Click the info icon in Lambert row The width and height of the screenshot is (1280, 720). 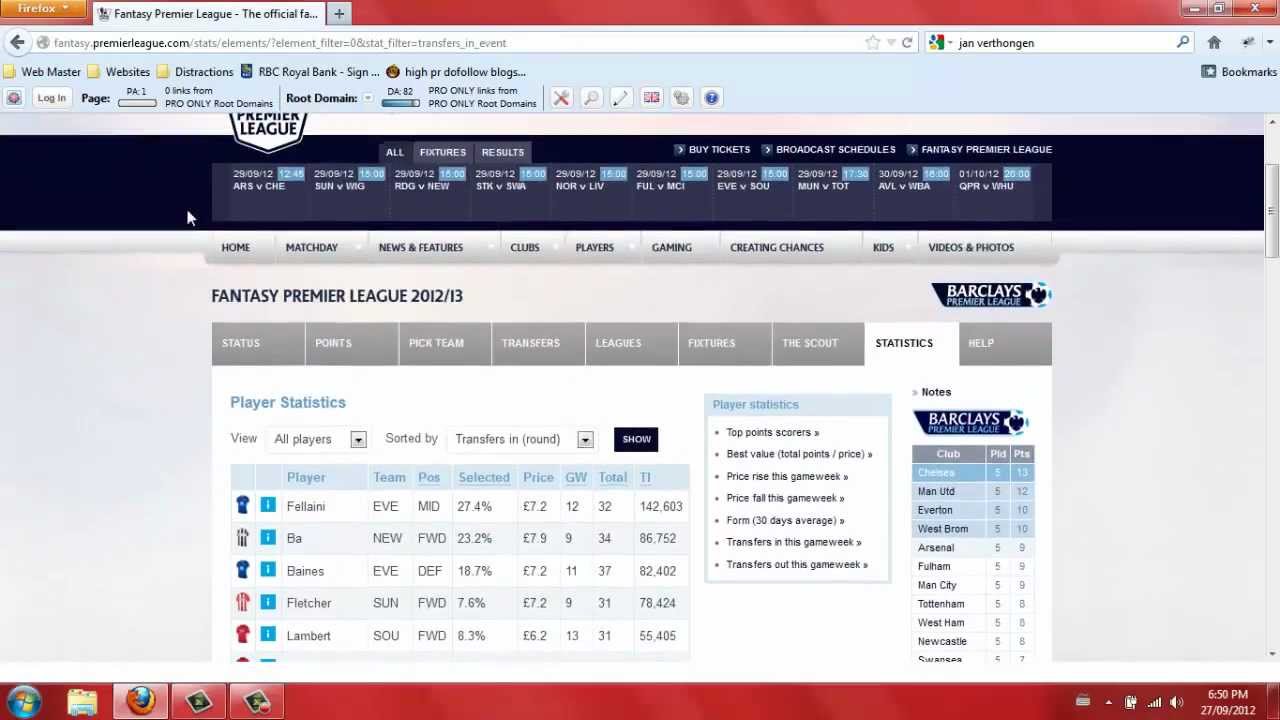pos(268,634)
